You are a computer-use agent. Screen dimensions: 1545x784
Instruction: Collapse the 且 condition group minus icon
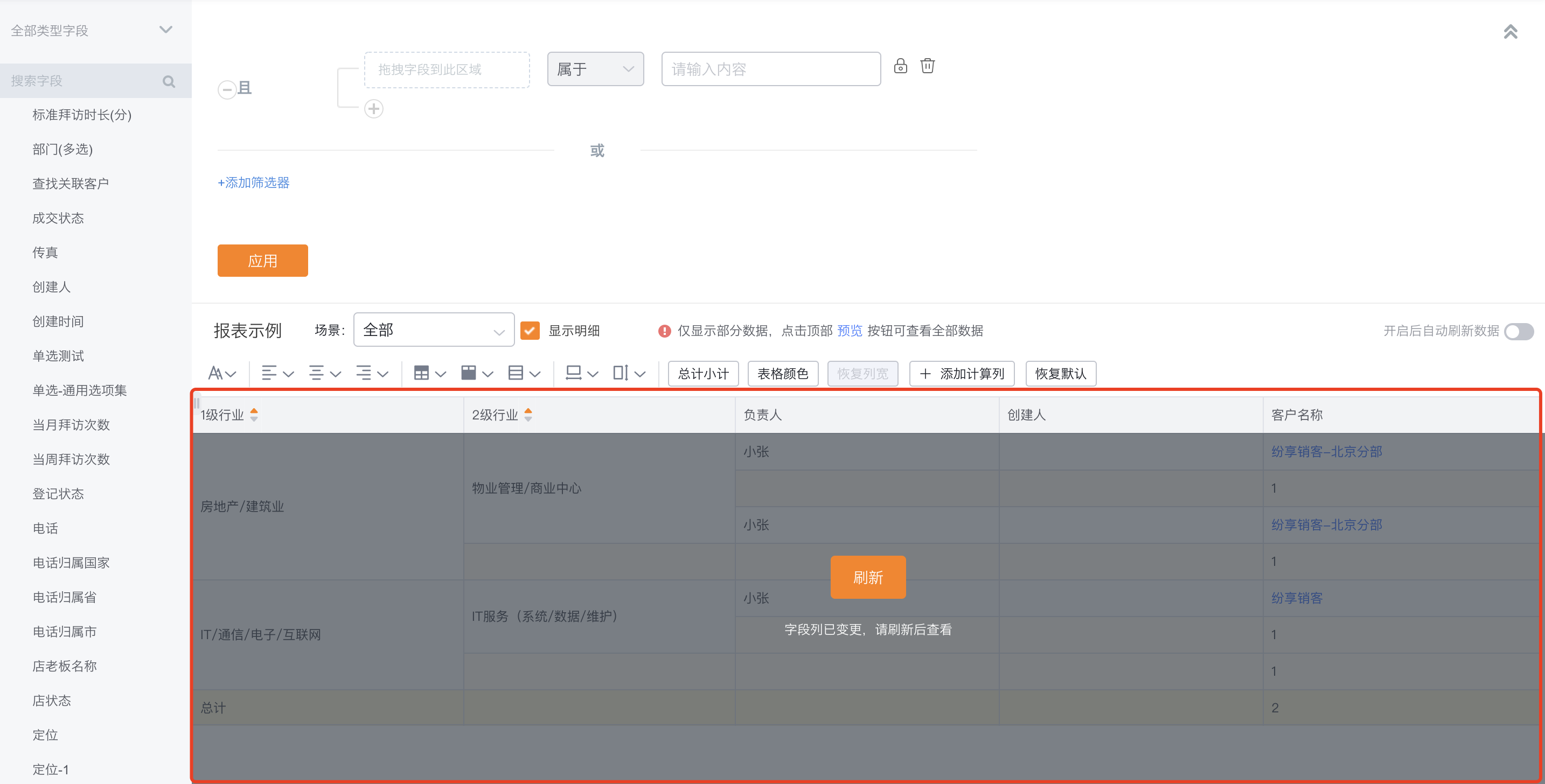click(x=227, y=90)
